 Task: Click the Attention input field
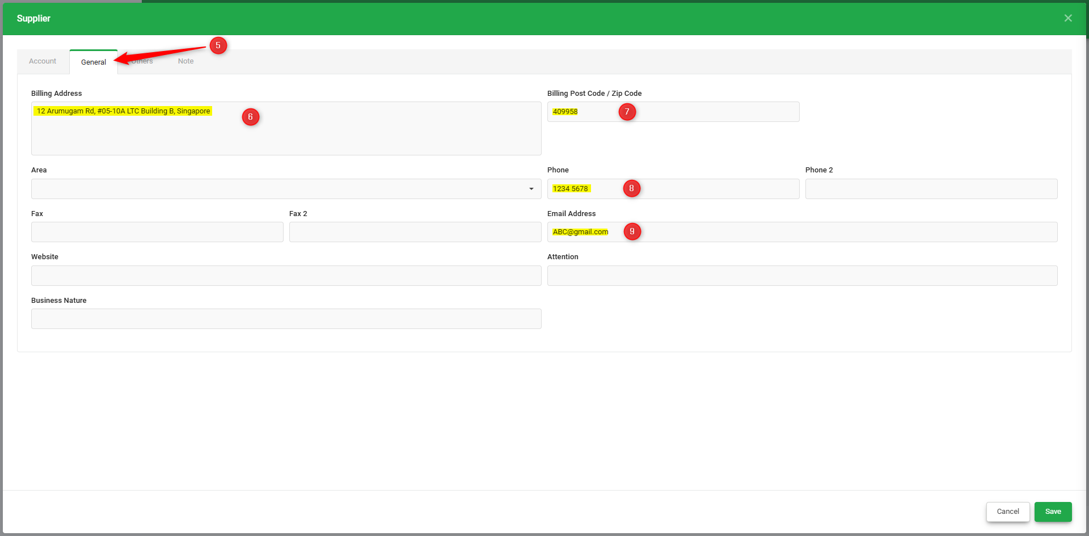(802, 276)
